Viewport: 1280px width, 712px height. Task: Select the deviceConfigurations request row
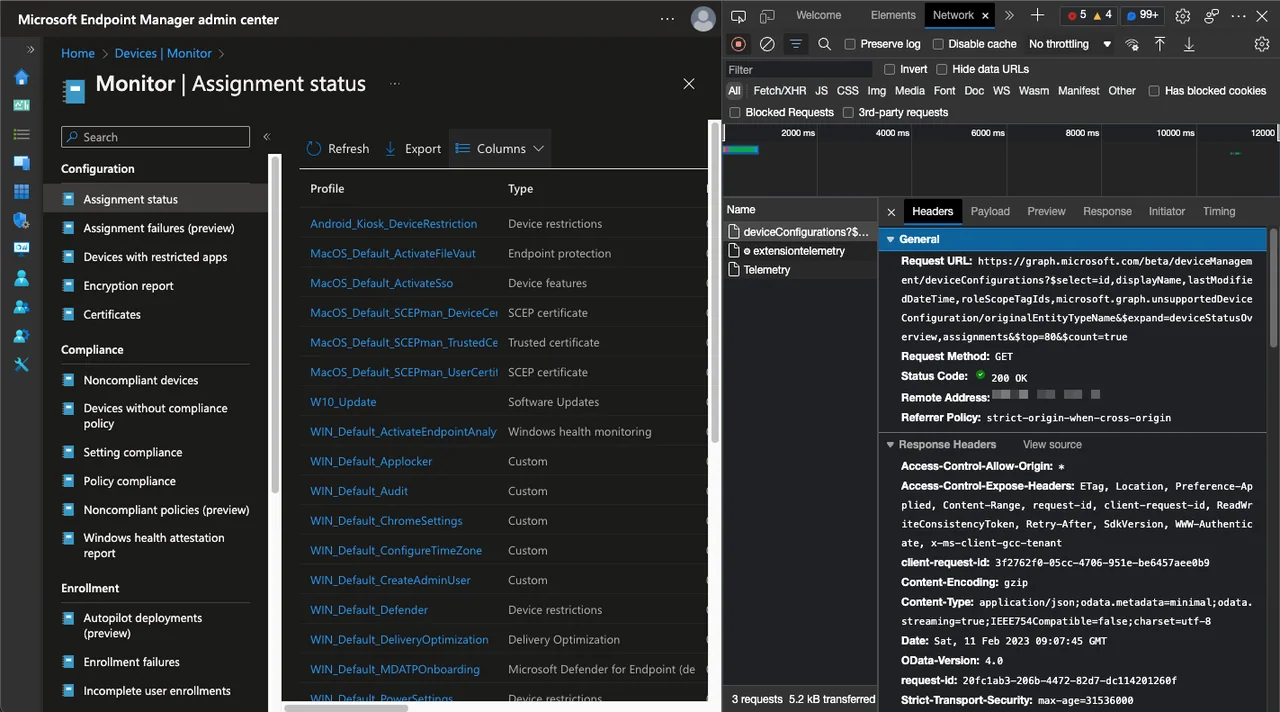800,232
